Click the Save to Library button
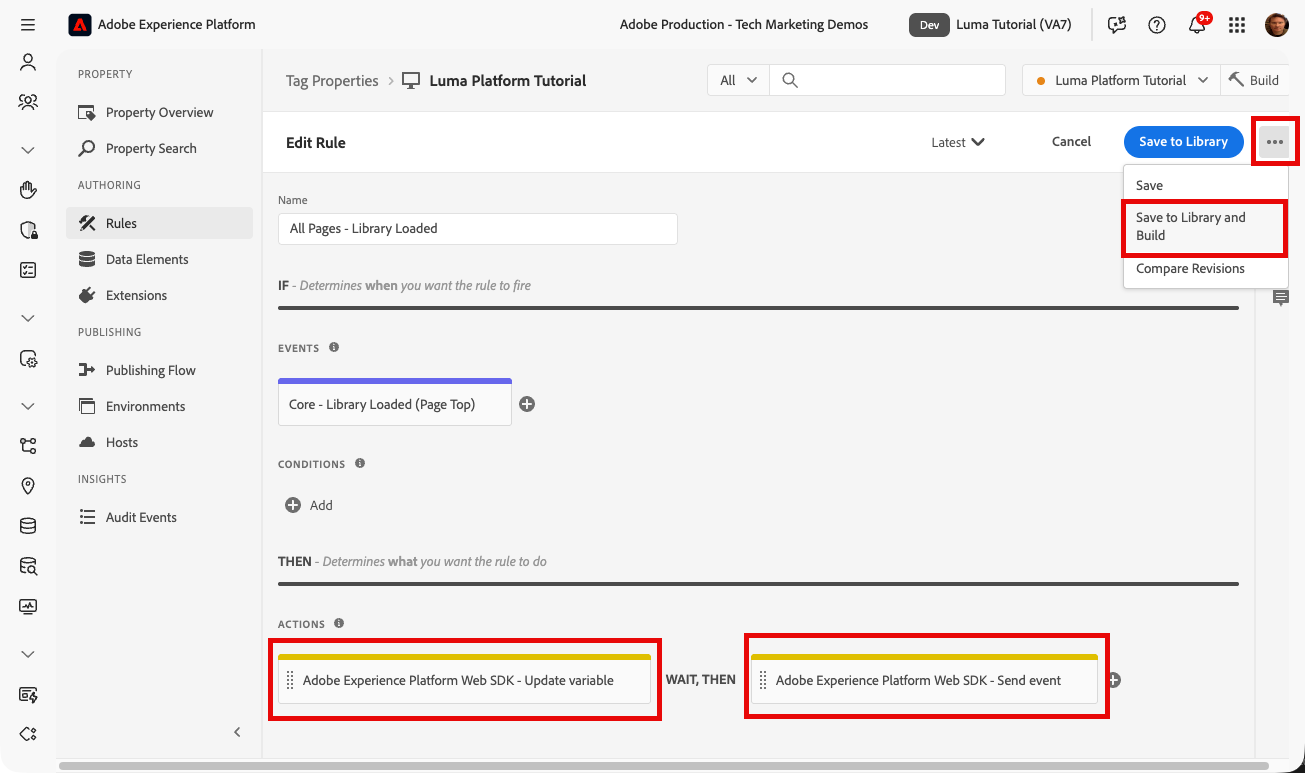Viewport: 1305px width, 773px height. pyautogui.click(x=1183, y=142)
